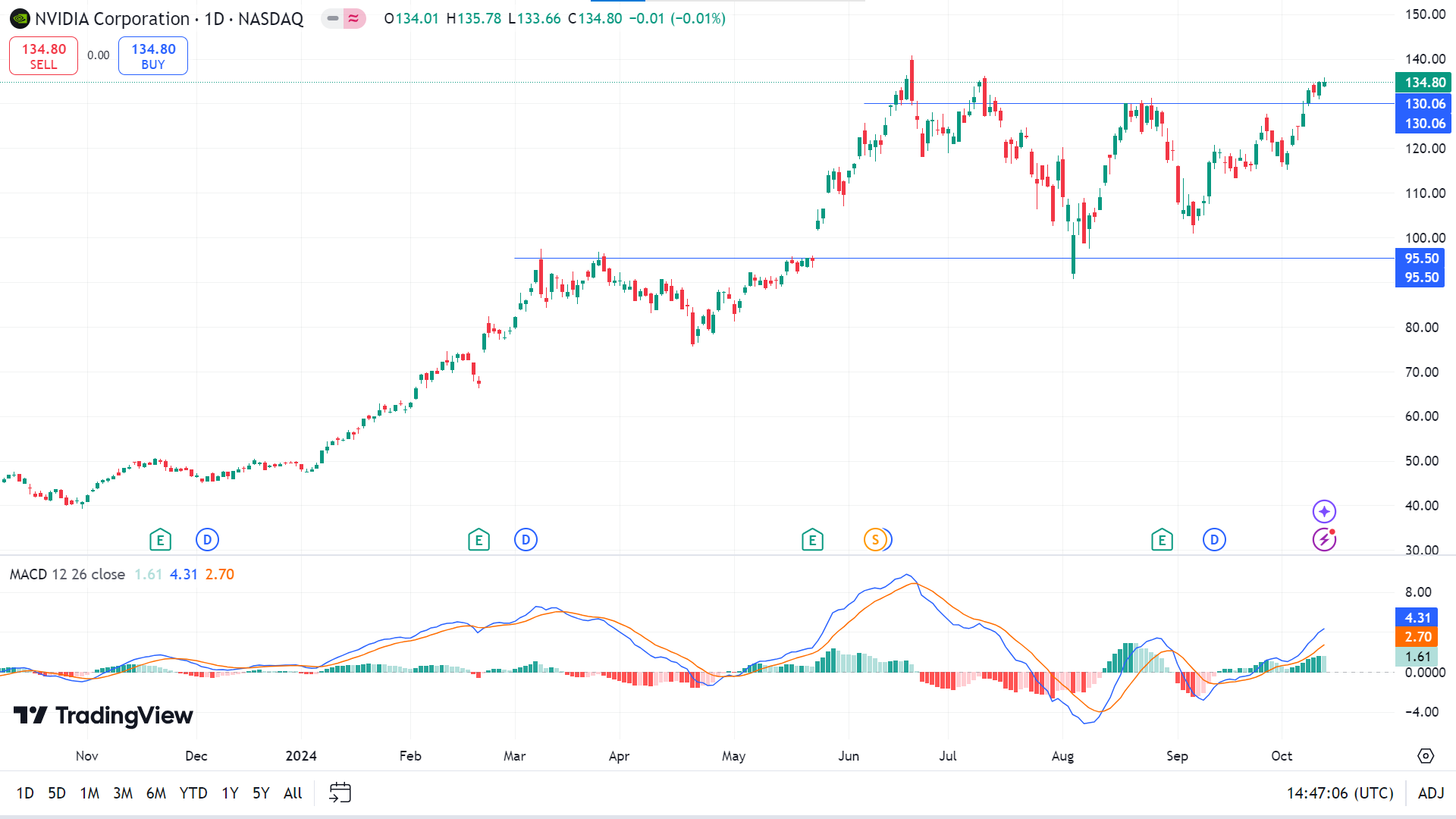
Task: Click the MACD legend value 4.31
Action: 184,575
